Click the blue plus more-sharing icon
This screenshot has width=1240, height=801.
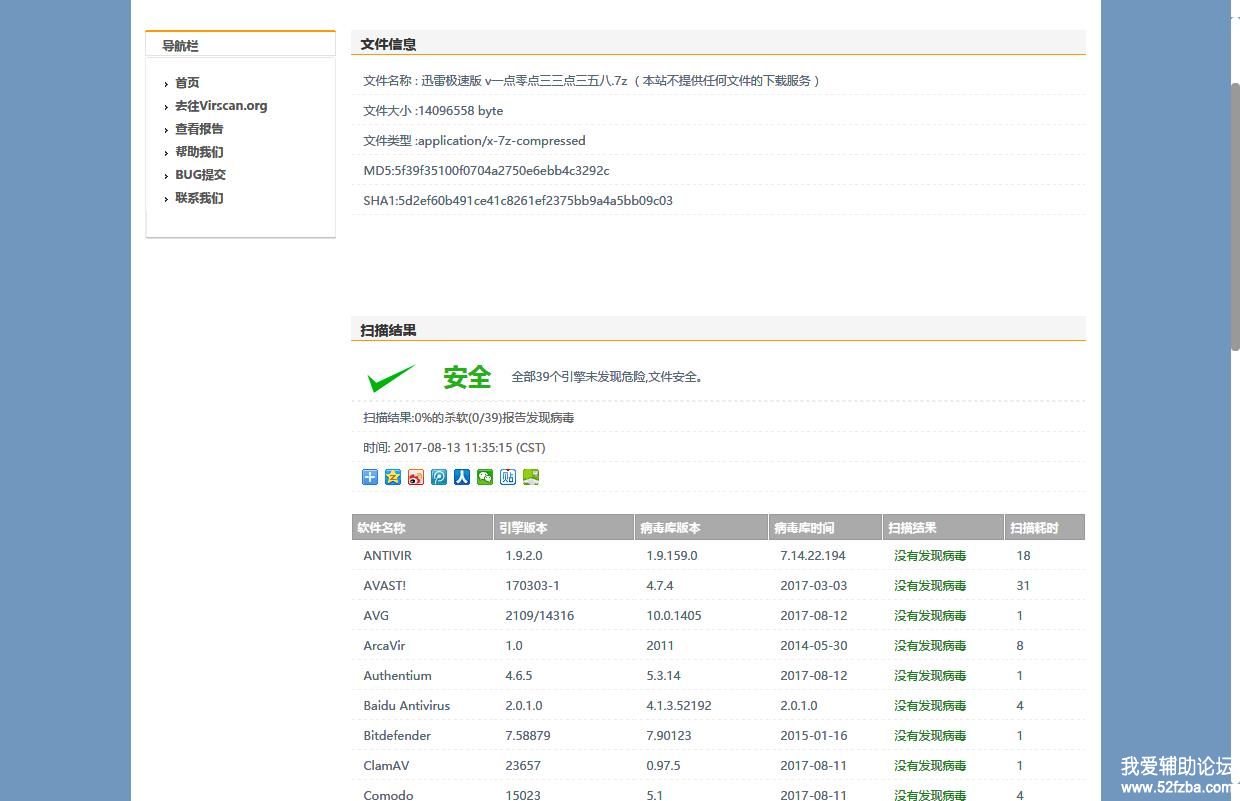click(x=370, y=477)
